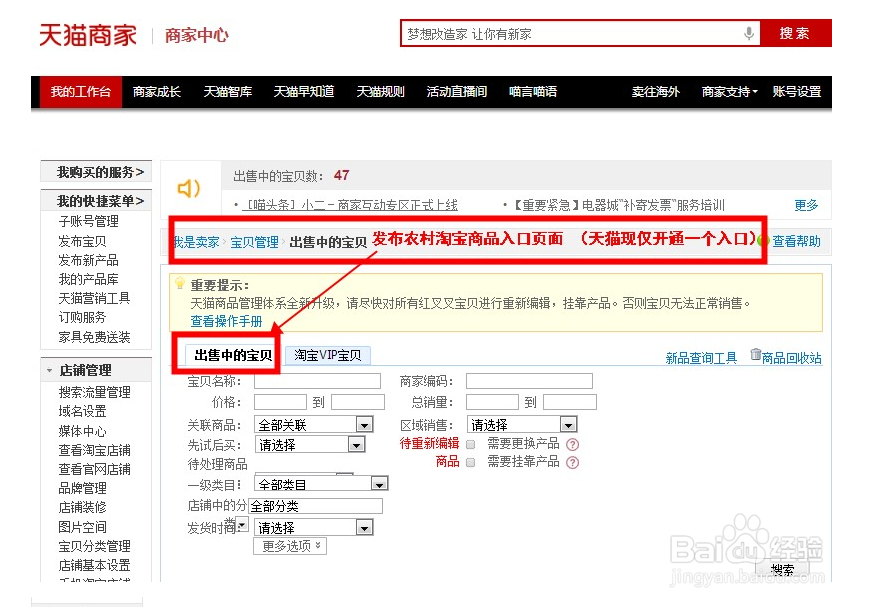The height and width of the screenshot is (607, 874).
Task: Click the 价格 maximum input field
Action: click(358, 402)
